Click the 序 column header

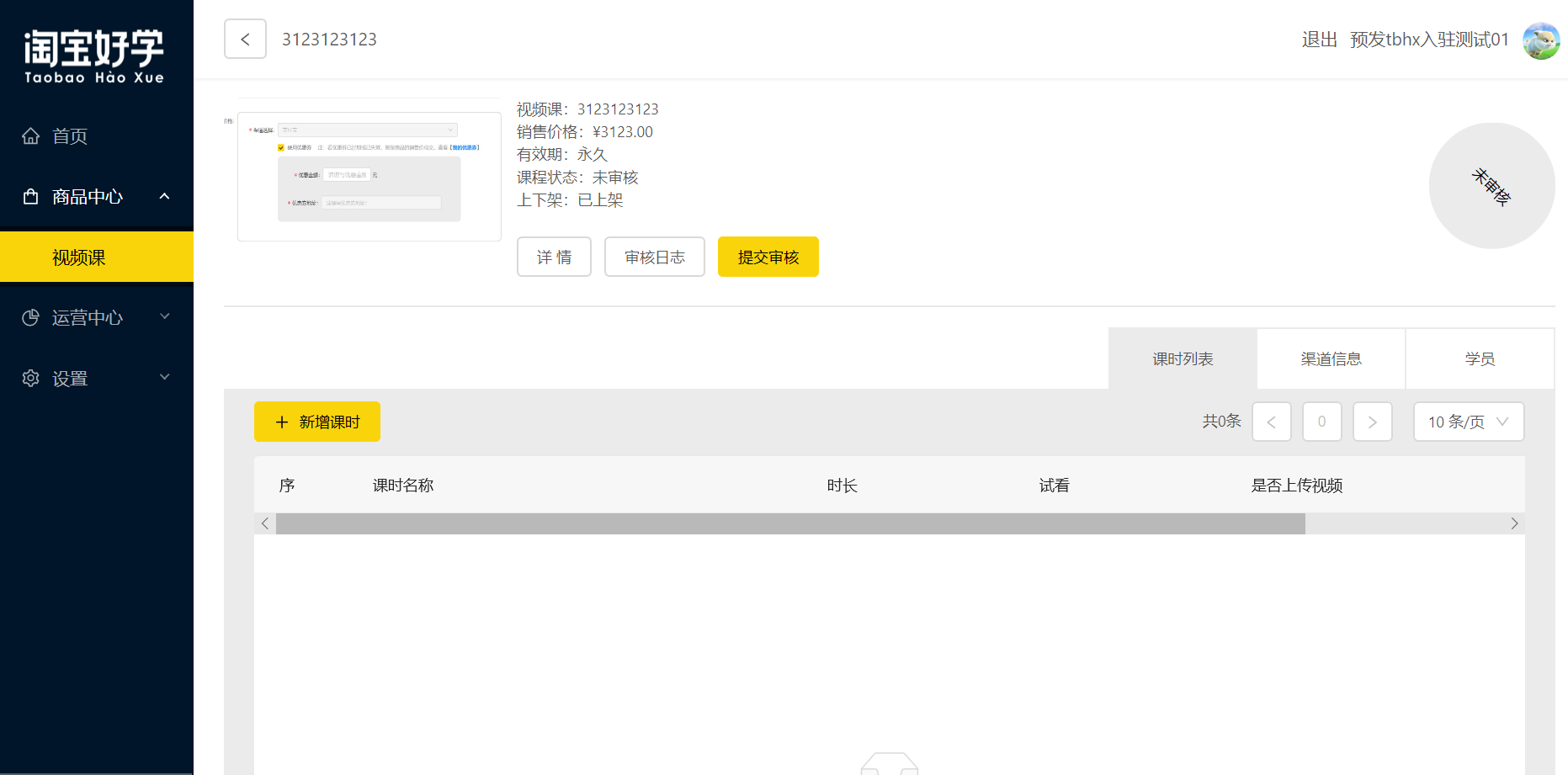click(x=287, y=486)
